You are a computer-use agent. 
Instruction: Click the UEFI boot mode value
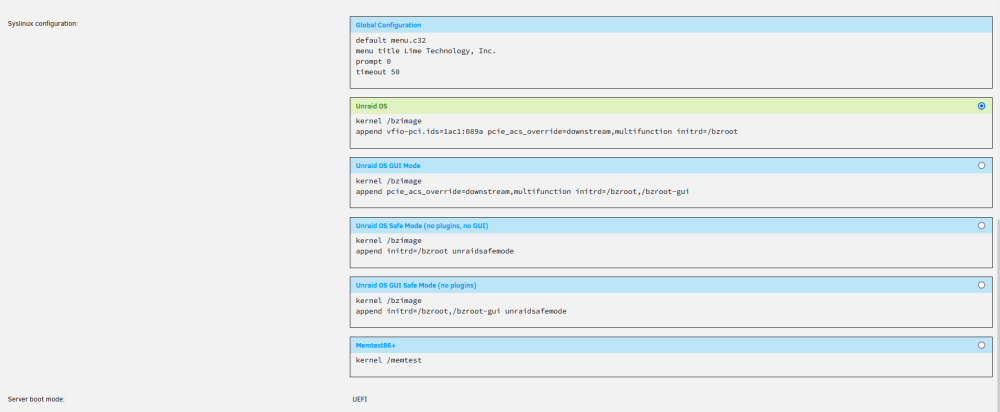(360, 399)
